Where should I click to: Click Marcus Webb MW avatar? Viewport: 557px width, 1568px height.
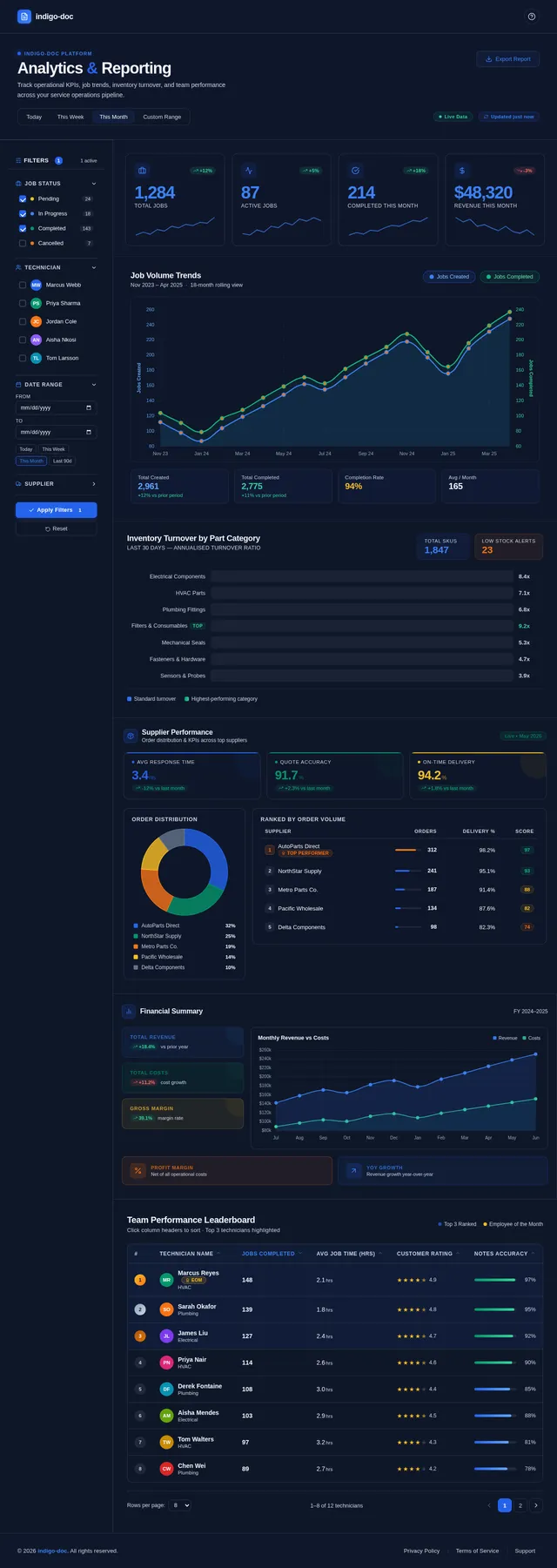click(36, 285)
